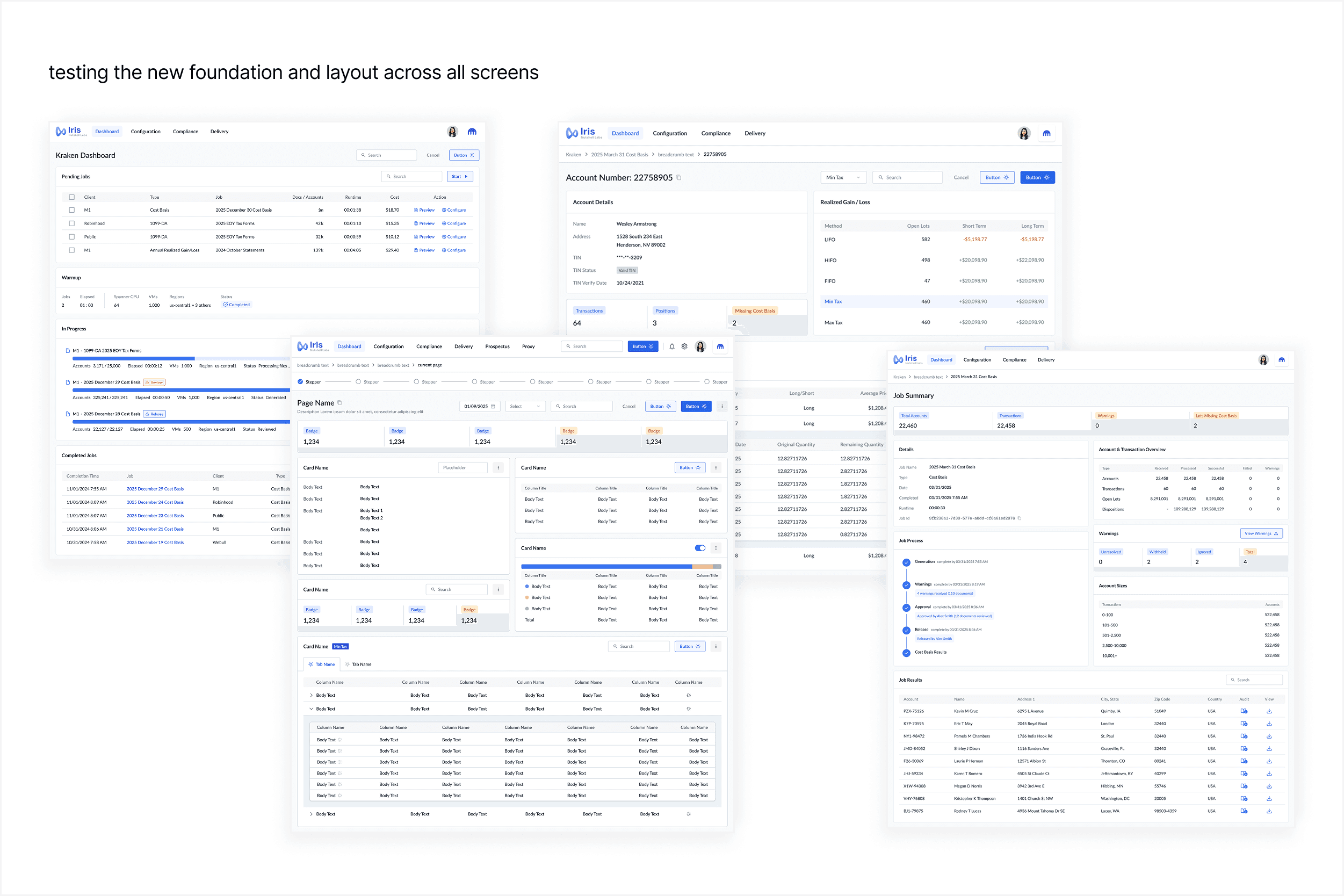Copy the Page Name title using its icon
The width and height of the screenshot is (1344, 896).
[x=339, y=403]
